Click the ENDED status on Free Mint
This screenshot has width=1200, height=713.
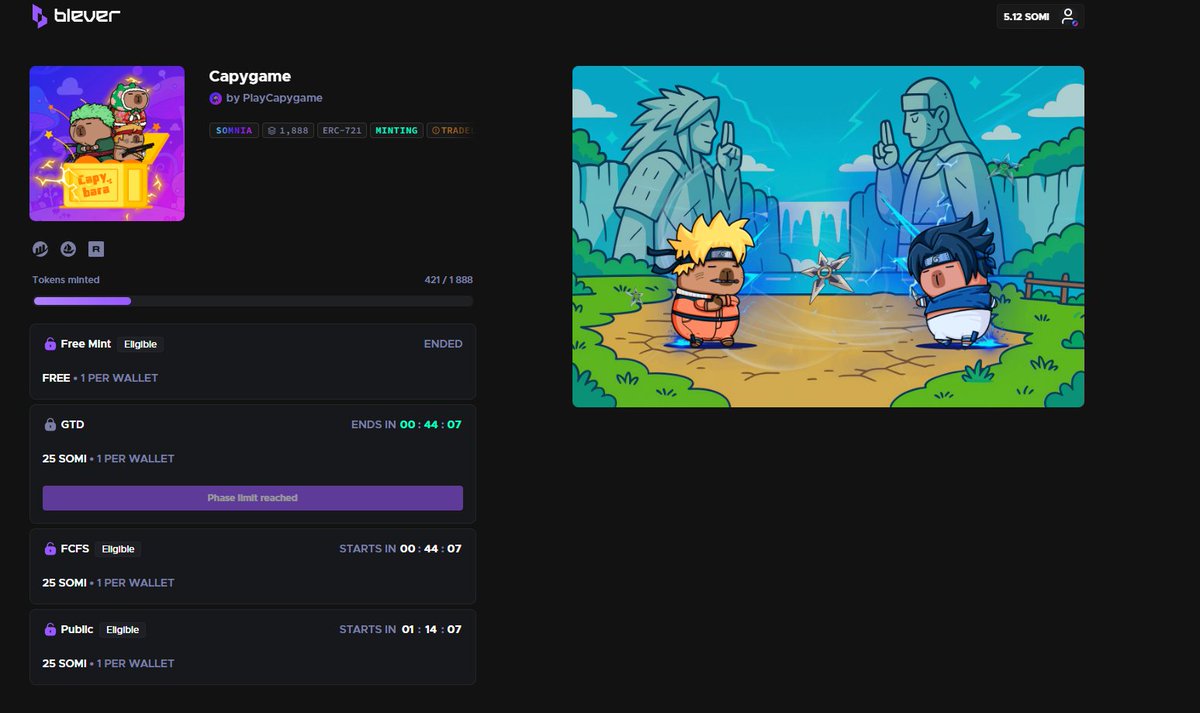[443, 344]
